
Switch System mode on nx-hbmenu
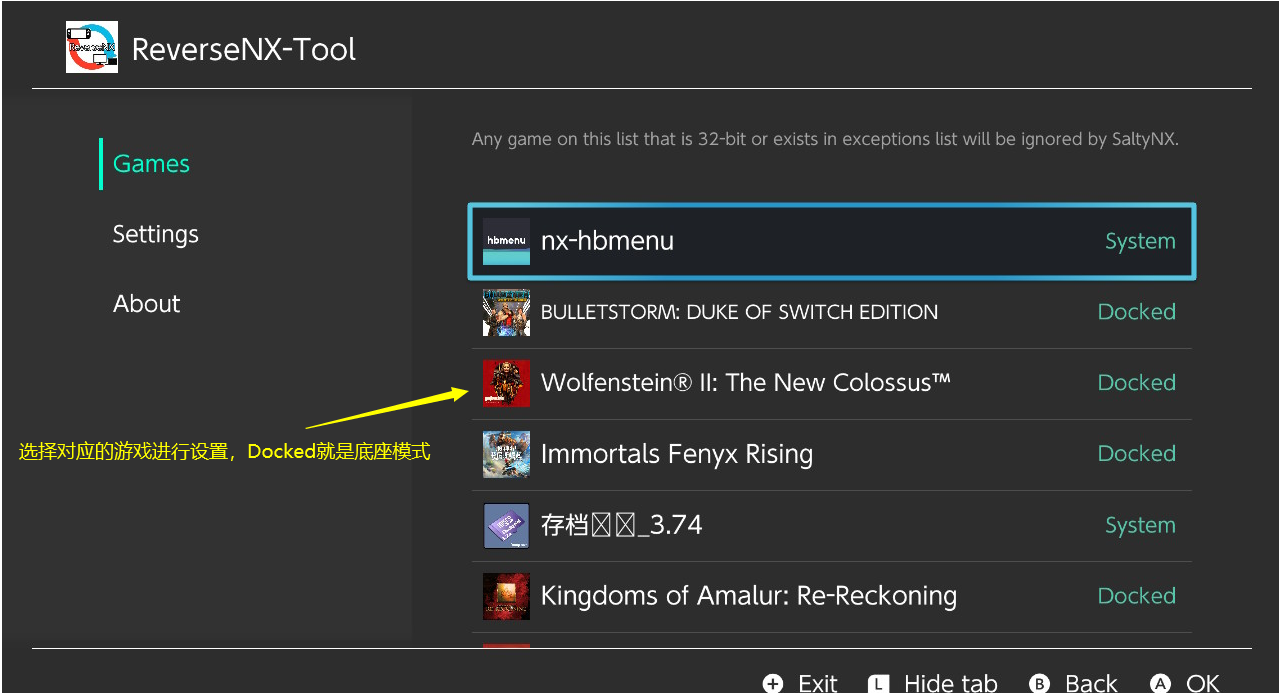point(1140,241)
